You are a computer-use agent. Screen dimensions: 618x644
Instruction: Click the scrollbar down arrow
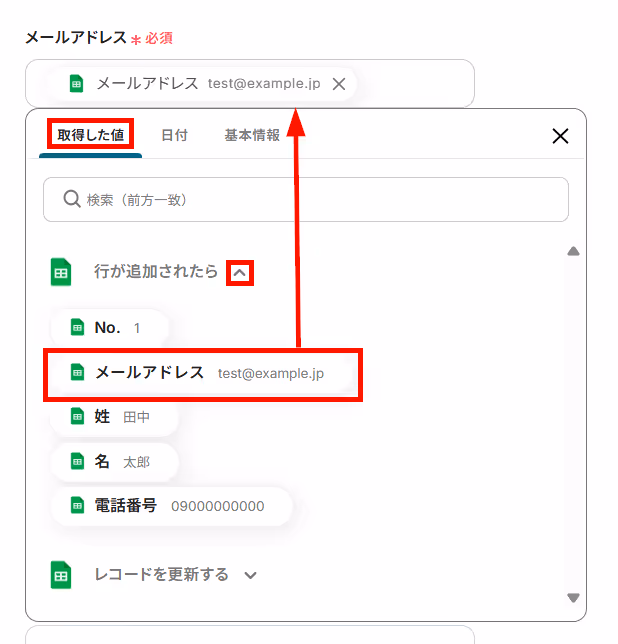coord(573,598)
